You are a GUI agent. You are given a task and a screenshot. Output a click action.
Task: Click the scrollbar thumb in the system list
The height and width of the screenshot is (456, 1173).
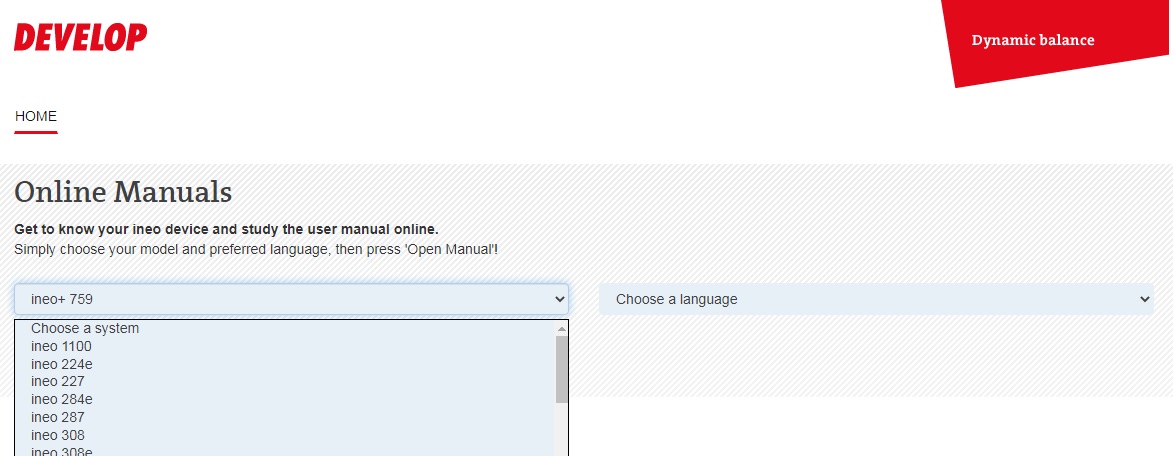[x=561, y=368]
